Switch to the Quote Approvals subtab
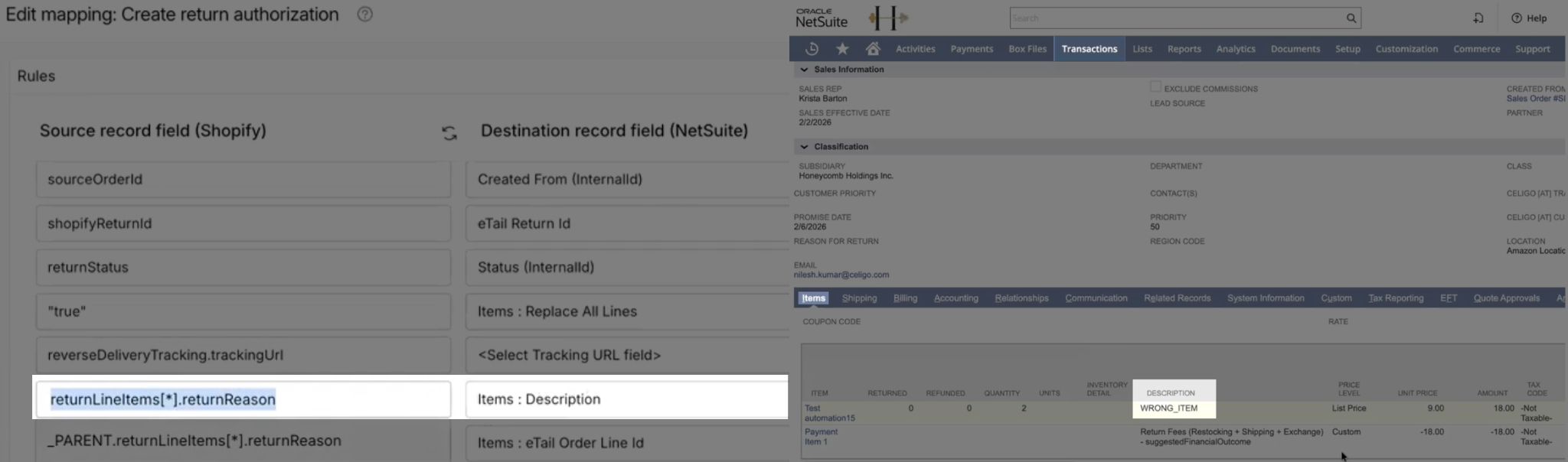 (x=1506, y=298)
